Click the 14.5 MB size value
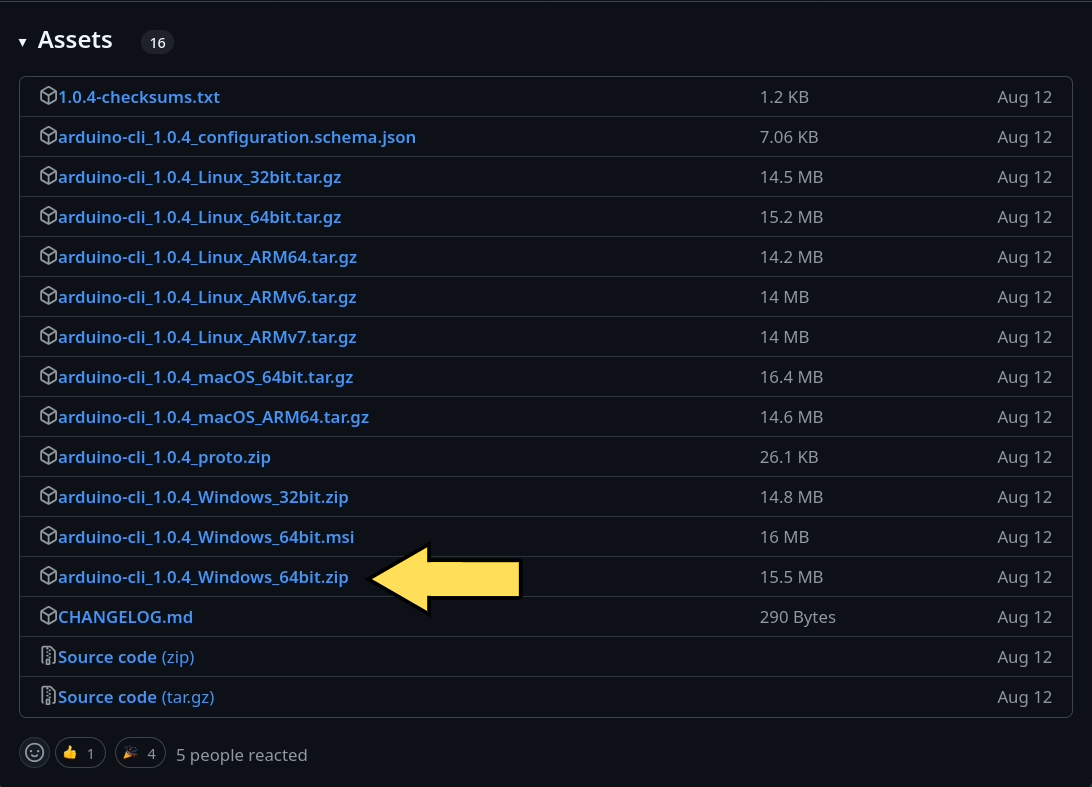The width and height of the screenshot is (1092, 787). (791, 177)
